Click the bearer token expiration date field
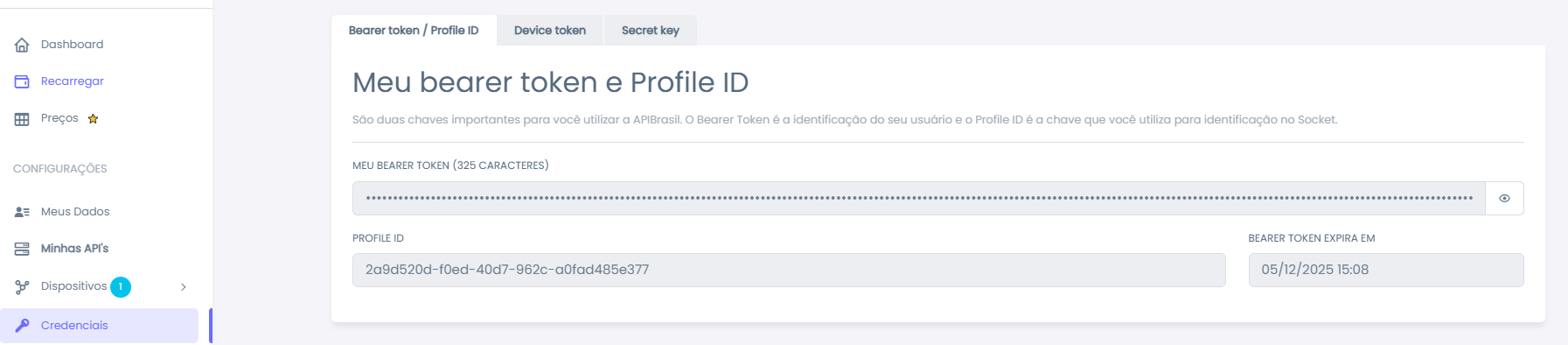The width and height of the screenshot is (1568, 345). [x=1386, y=270]
